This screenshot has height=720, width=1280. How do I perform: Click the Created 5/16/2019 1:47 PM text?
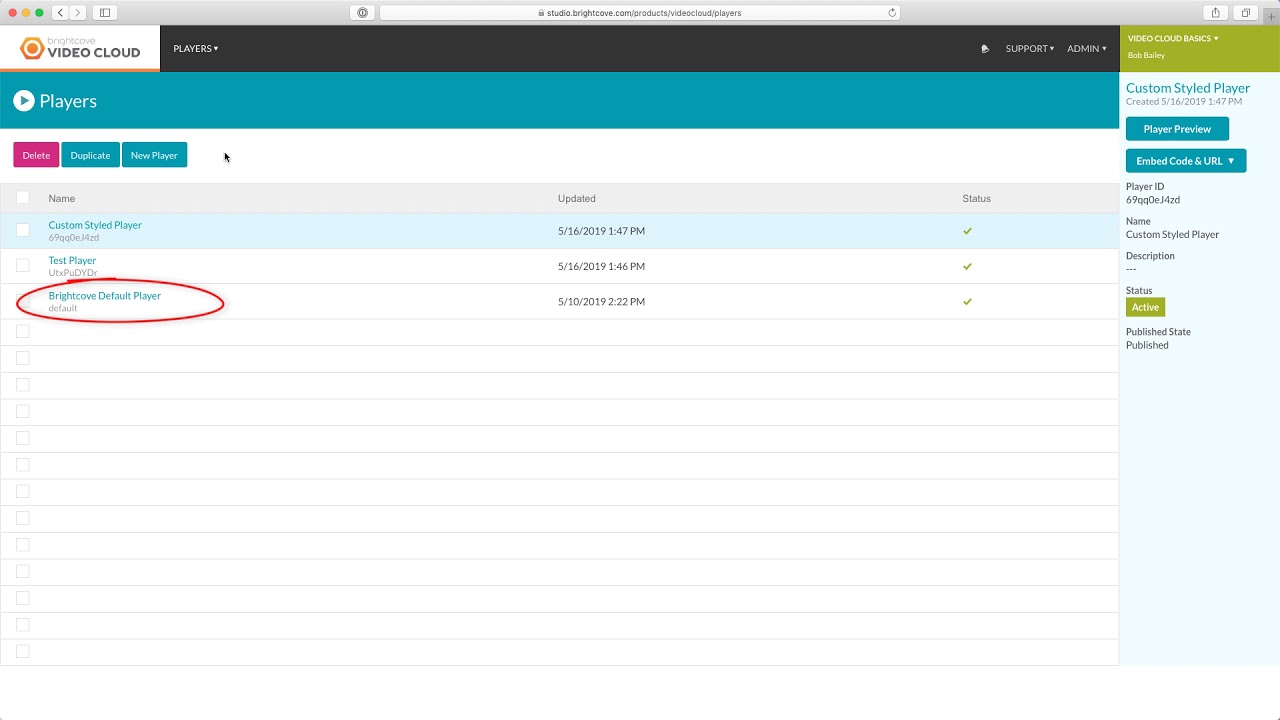1184,102
